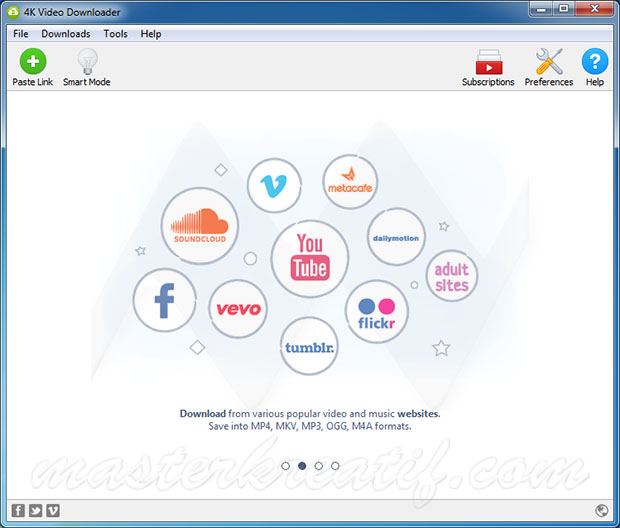Click the adult sites circle
The image size is (620, 528).
(x=452, y=276)
